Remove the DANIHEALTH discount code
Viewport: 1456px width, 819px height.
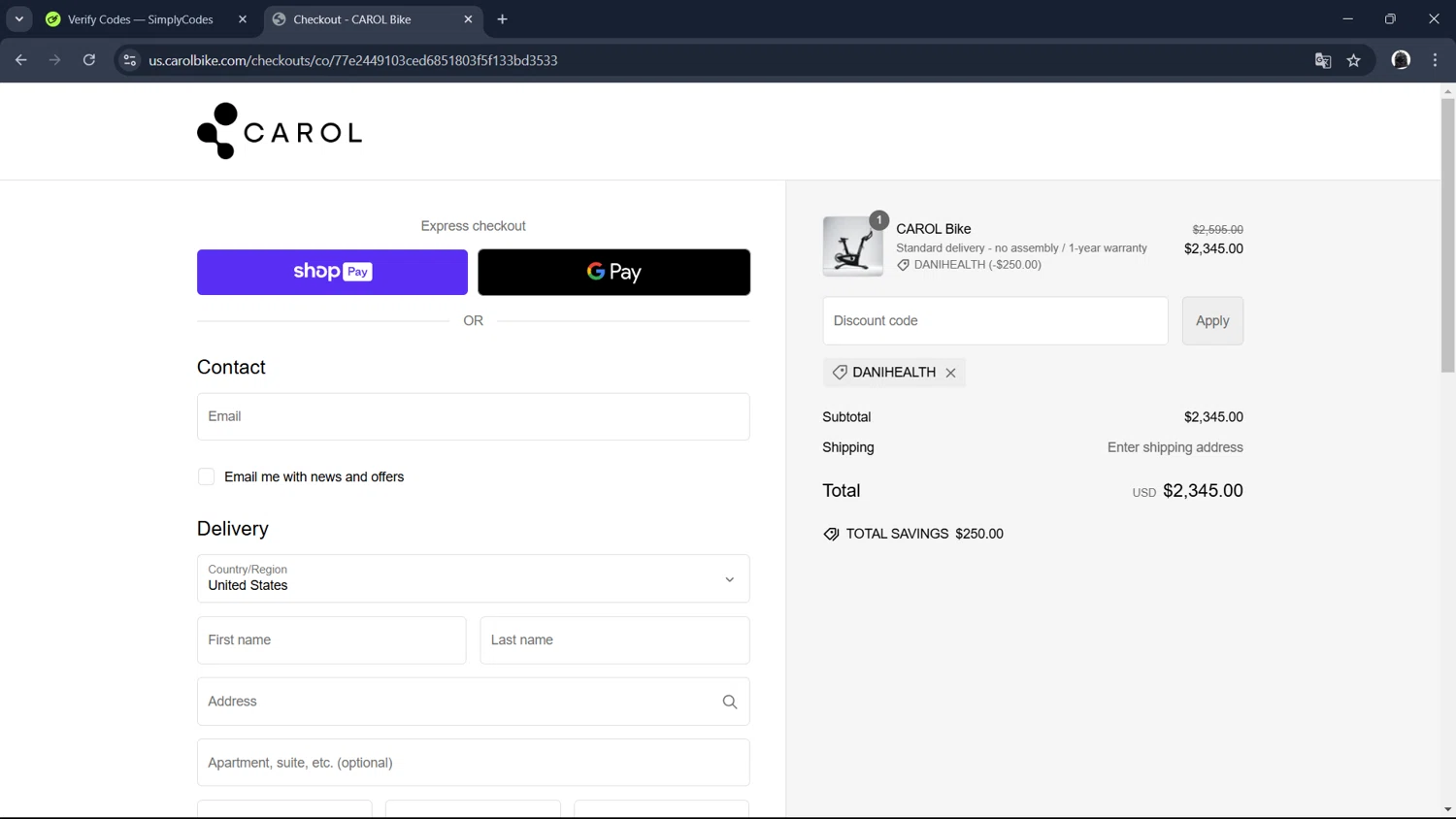[x=951, y=373]
